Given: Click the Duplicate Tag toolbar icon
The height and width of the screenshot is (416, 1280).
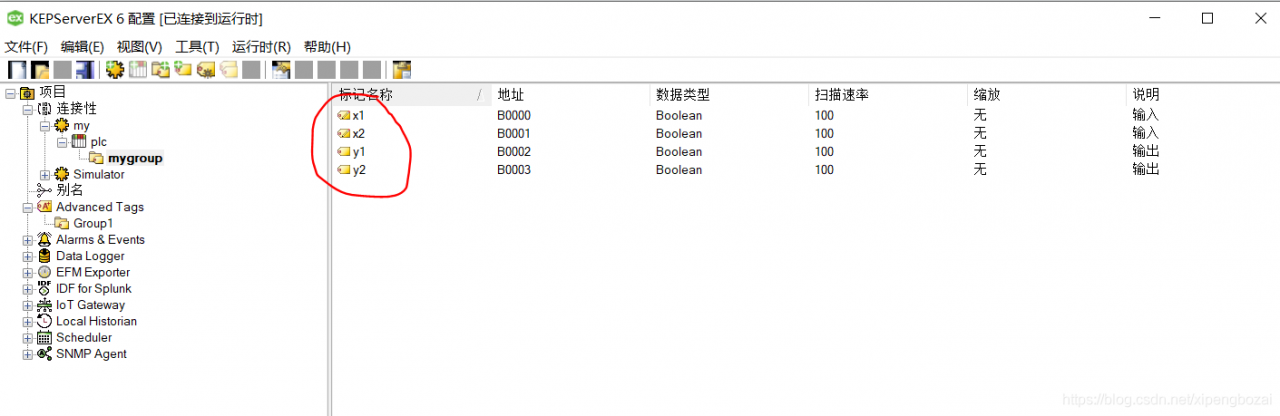Looking at the screenshot, I should click(x=229, y=69).
